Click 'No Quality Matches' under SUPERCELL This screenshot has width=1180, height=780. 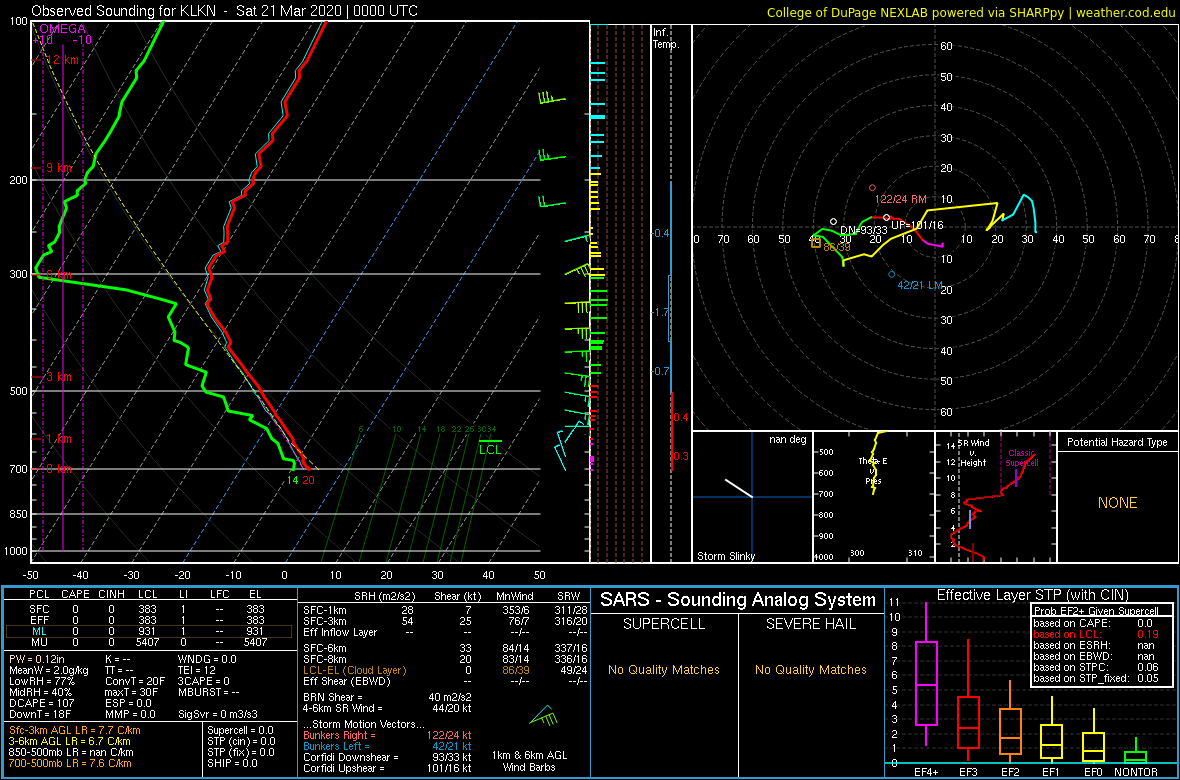664,669
